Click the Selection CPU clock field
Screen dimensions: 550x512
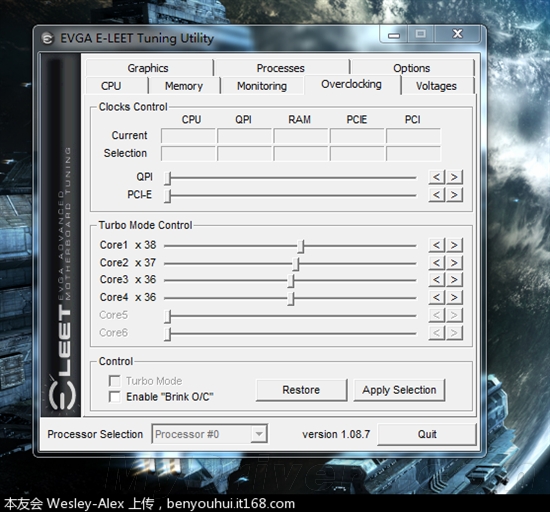[x=188, y=154]
